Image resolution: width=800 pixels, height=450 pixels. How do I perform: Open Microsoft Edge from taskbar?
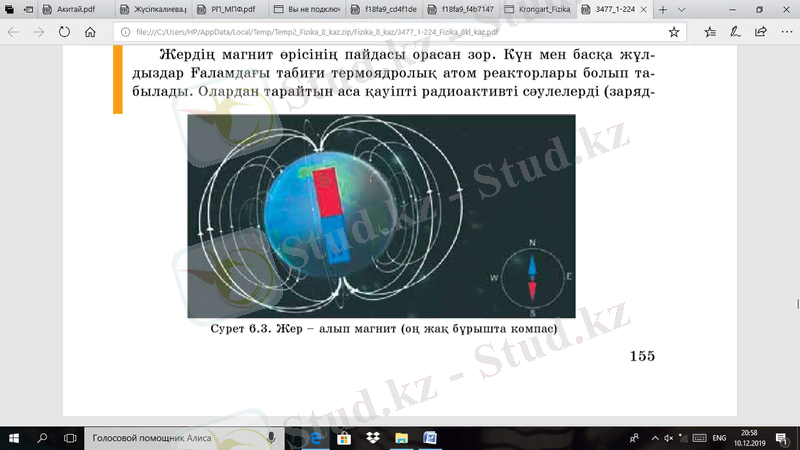pyautogui.click(x=316, y=438)
